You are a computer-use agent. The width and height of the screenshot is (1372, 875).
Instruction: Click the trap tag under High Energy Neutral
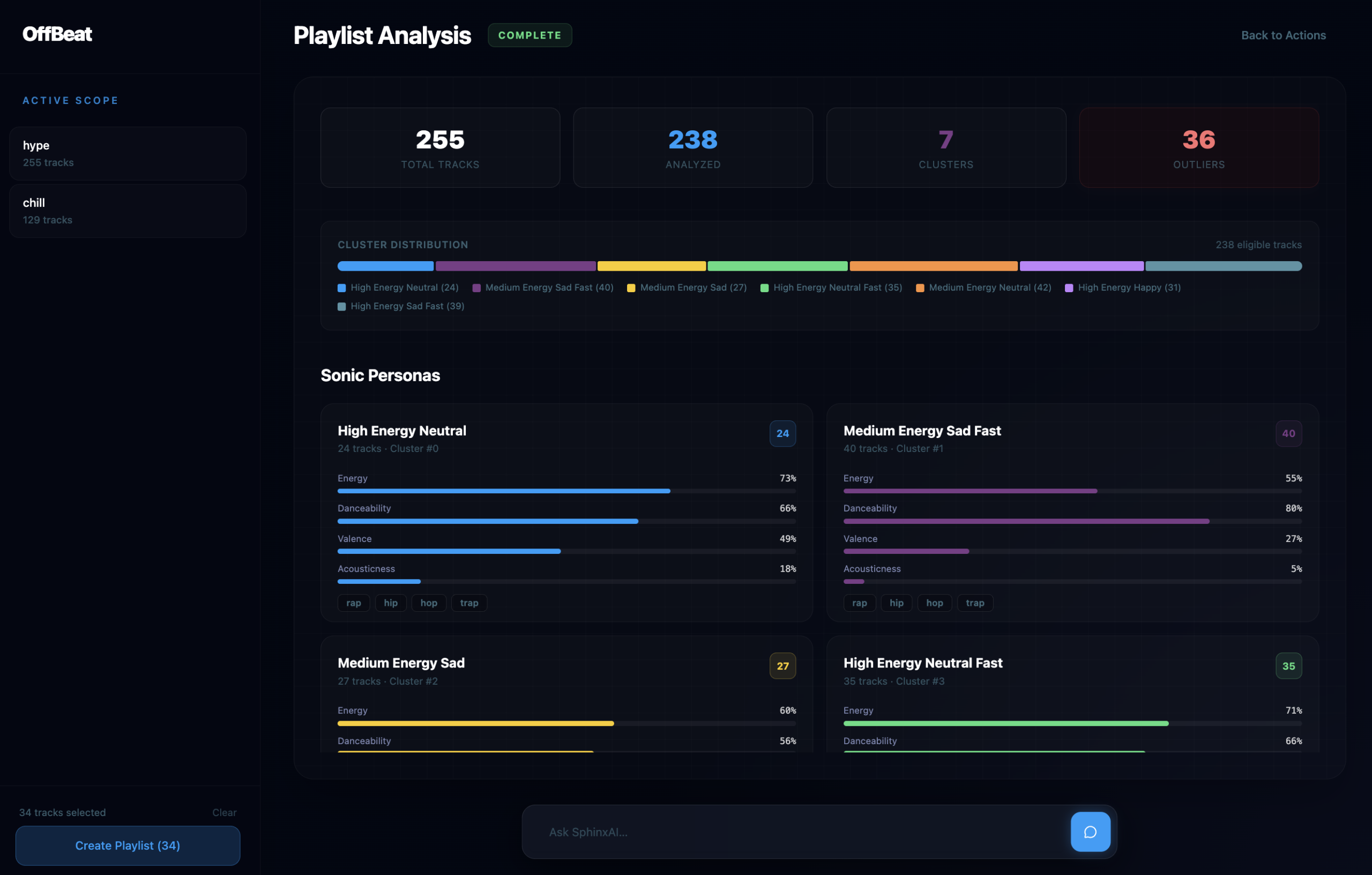[x=469, y=603]
